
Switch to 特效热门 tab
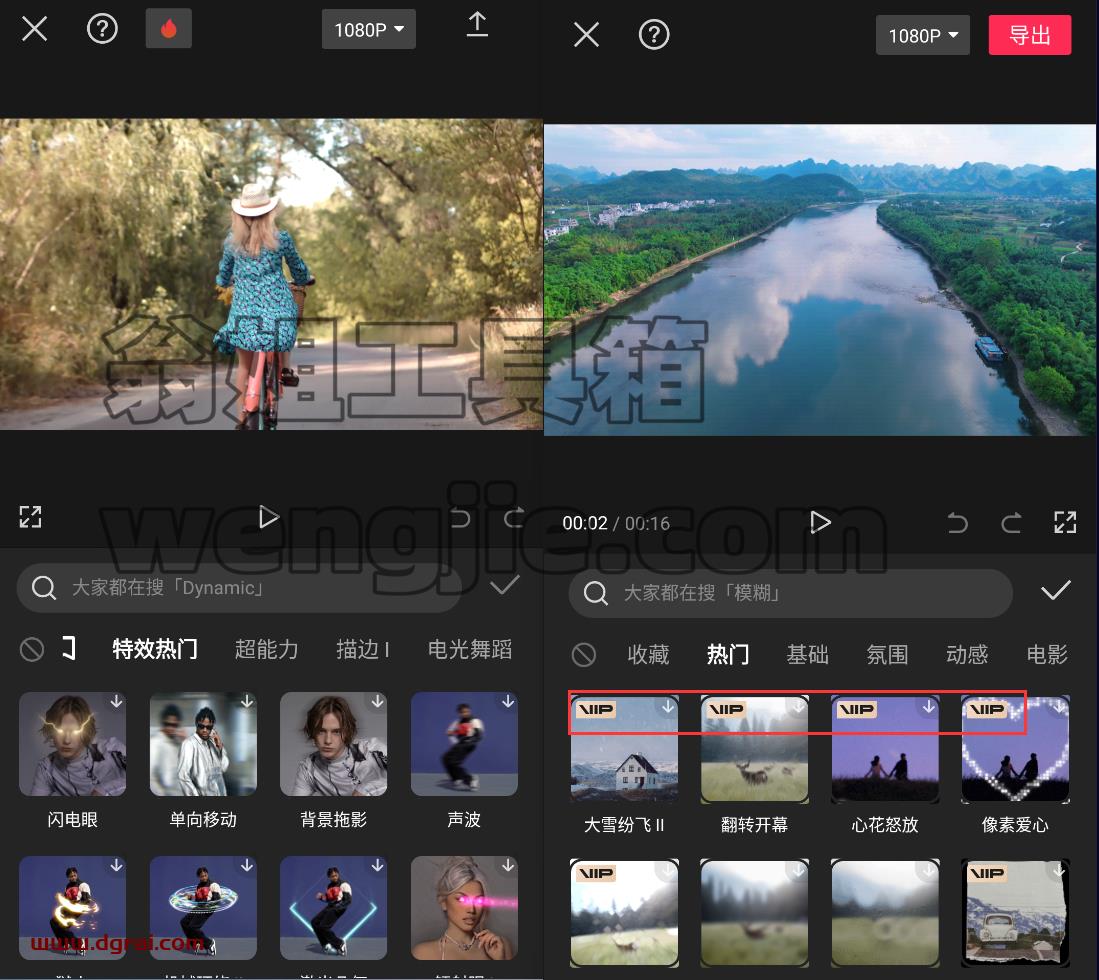(155, 649)
